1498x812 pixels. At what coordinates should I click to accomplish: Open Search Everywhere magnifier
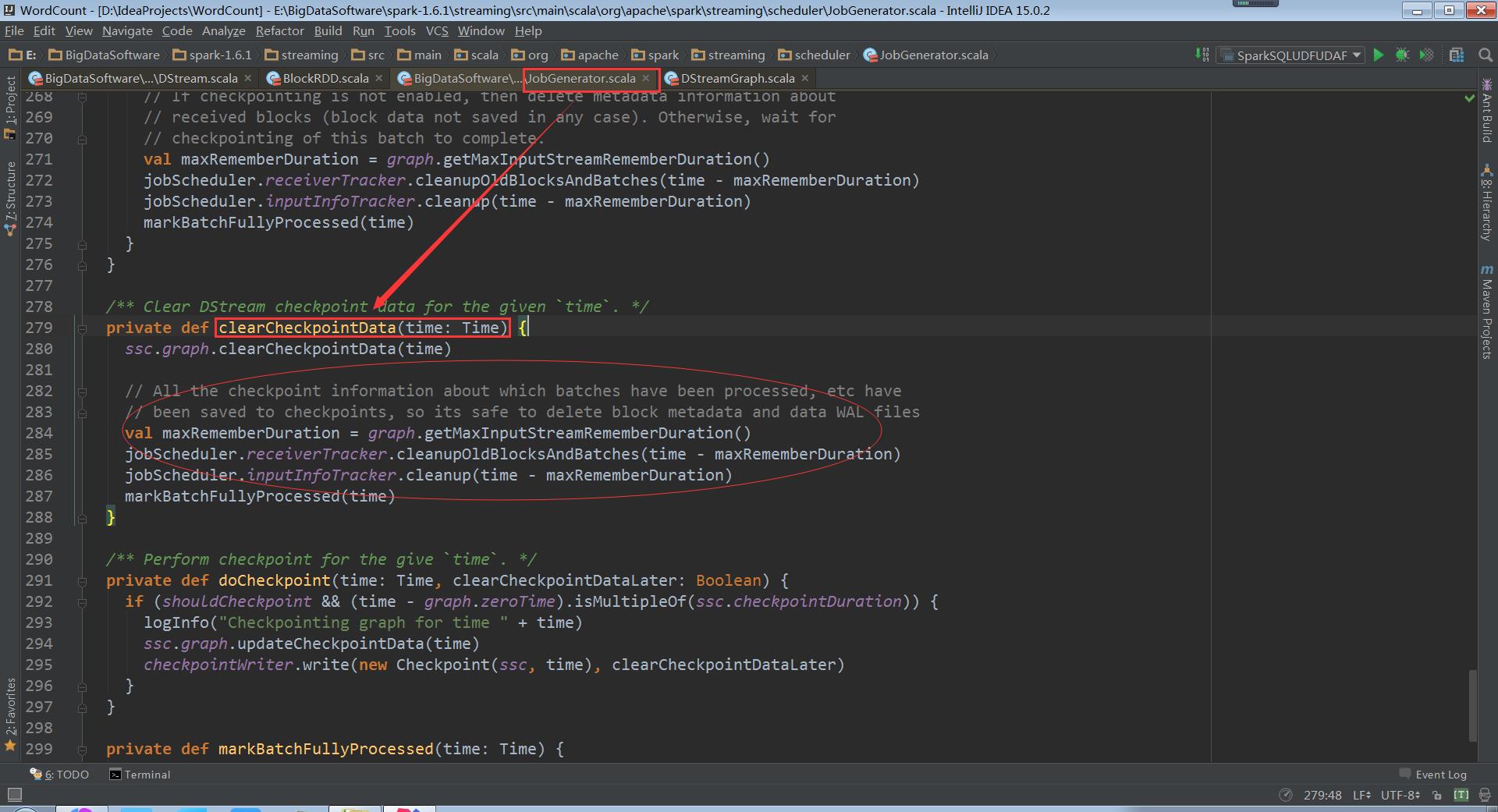click(1485, 55)
